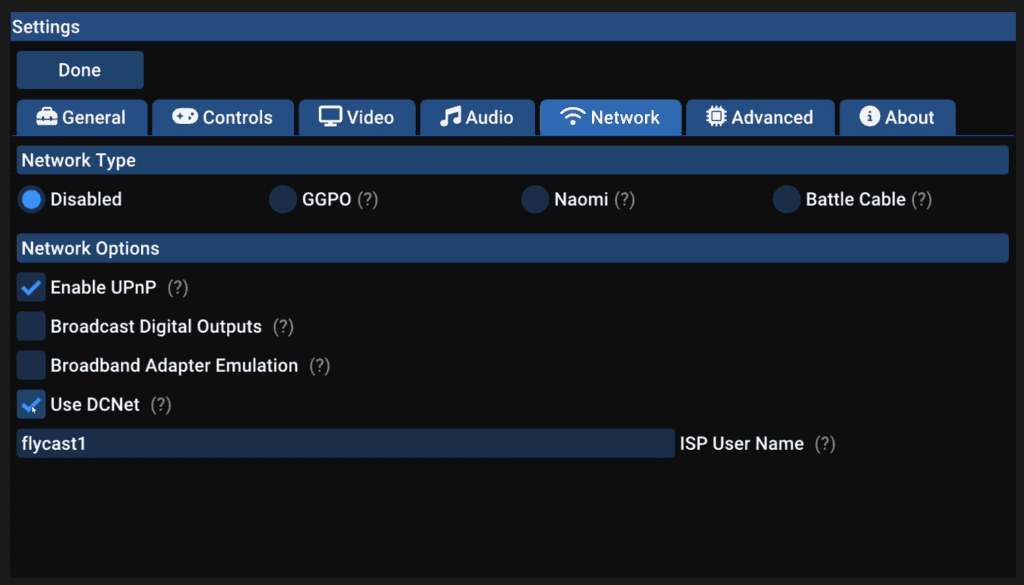Click the Done button
Screen dimensions: 1024x585
[80, 70]
